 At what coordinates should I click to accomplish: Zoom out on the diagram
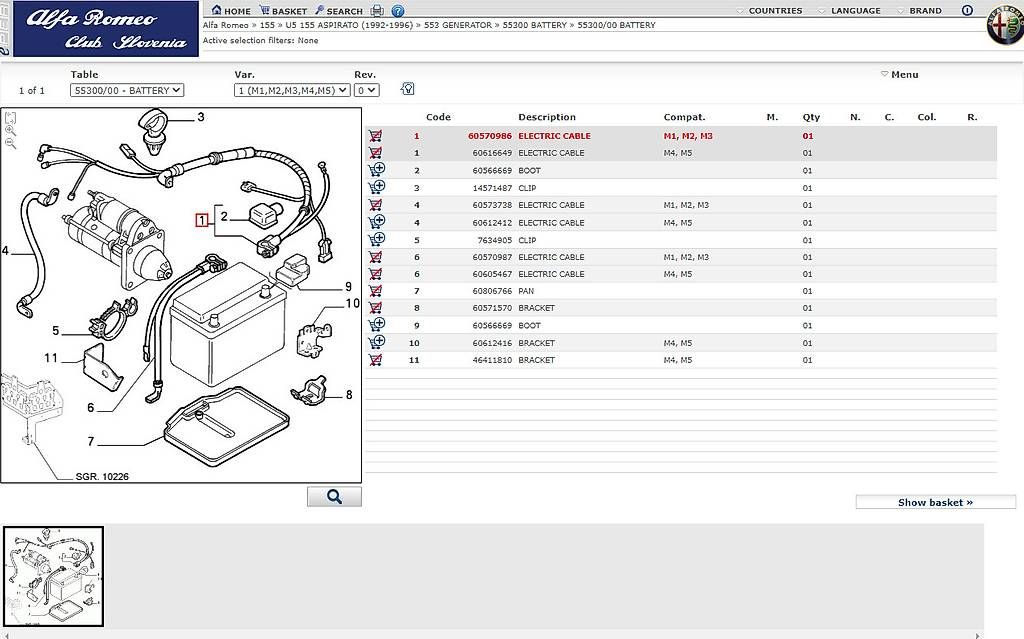(x=10, y=143)
